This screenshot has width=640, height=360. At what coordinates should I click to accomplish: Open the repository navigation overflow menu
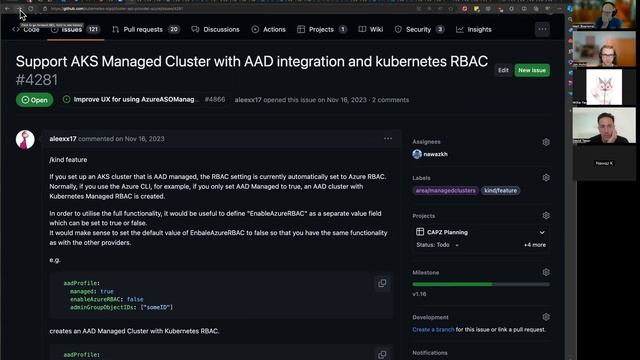pyautogui.click(x=542, y=29)
